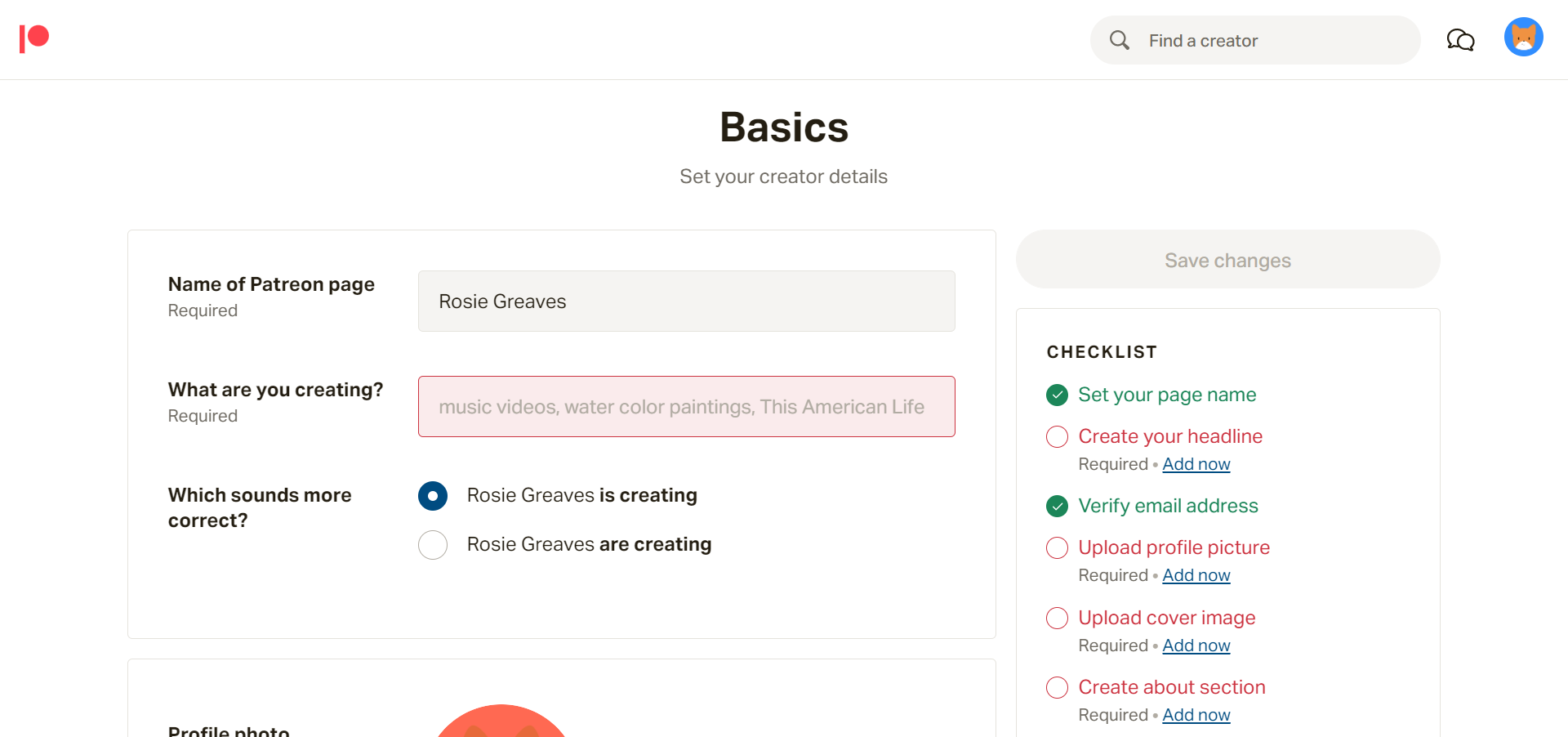
Task: Click the Save changes button
Action: (x=1228, y=260)
